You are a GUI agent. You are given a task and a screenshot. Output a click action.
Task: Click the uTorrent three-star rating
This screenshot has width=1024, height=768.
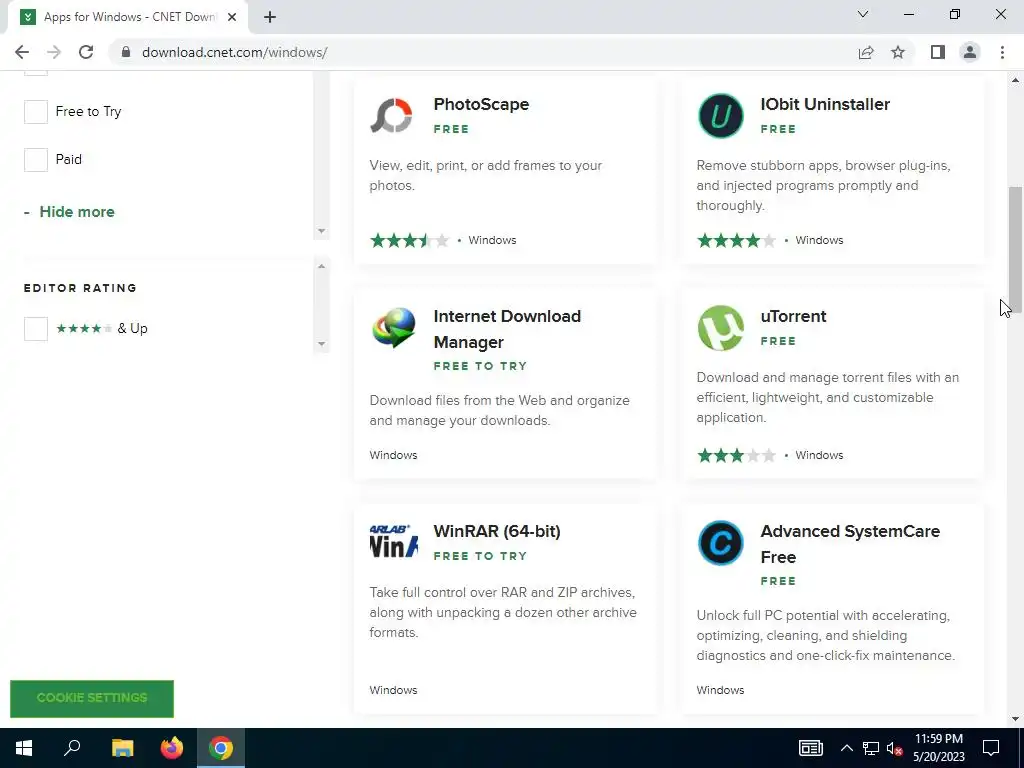click(x=737, y=455)
